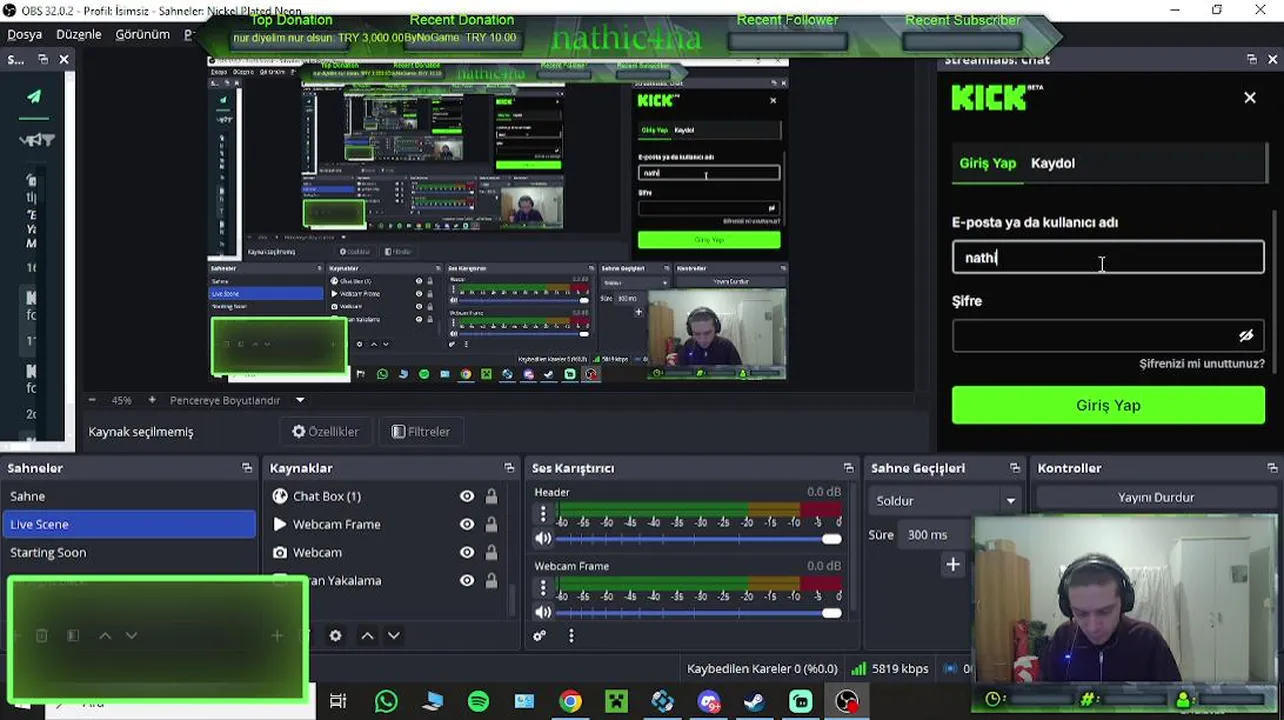Open advanced audio properties gears icon
Screen dimensions: 1284x720
click(540, 635)
